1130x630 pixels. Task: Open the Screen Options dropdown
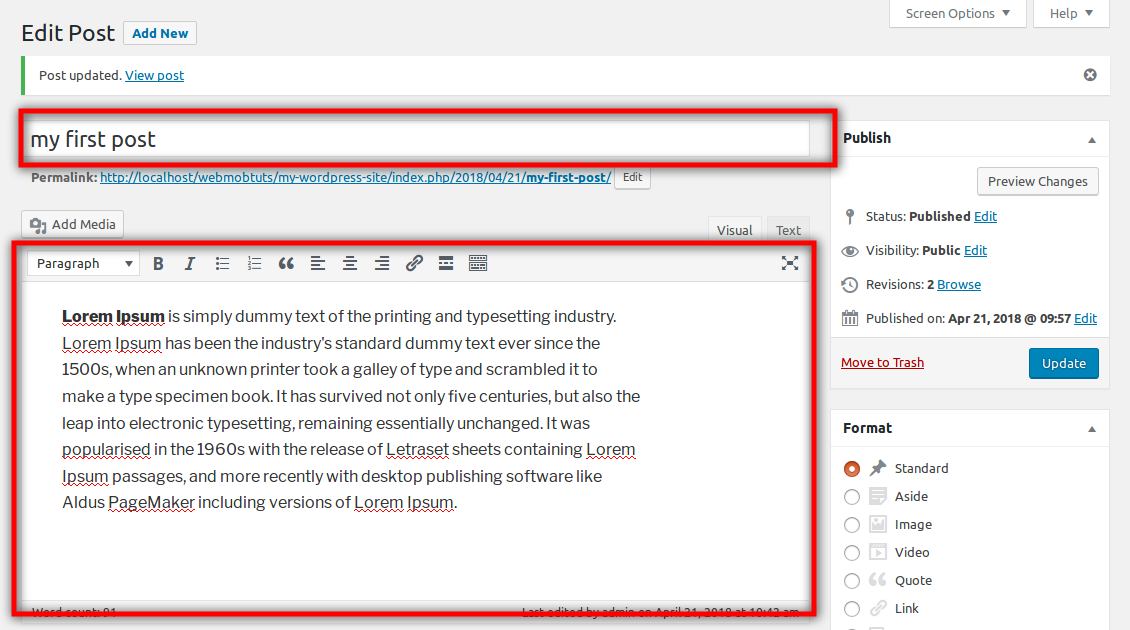click(x=956, y=13)
